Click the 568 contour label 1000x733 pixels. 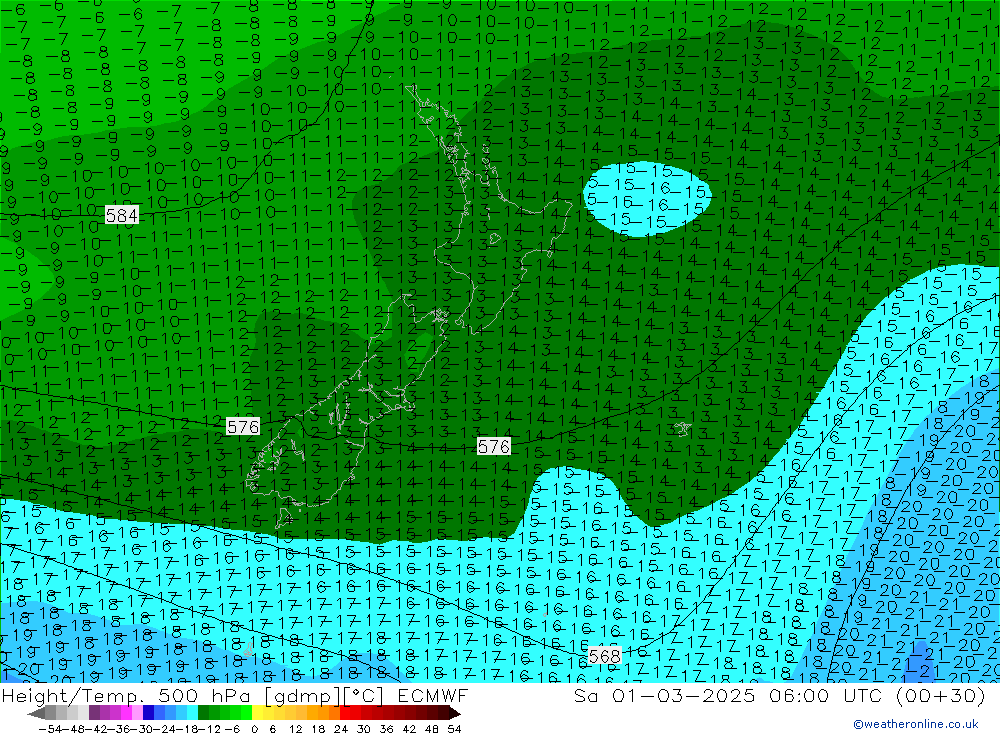pos(605,656)
